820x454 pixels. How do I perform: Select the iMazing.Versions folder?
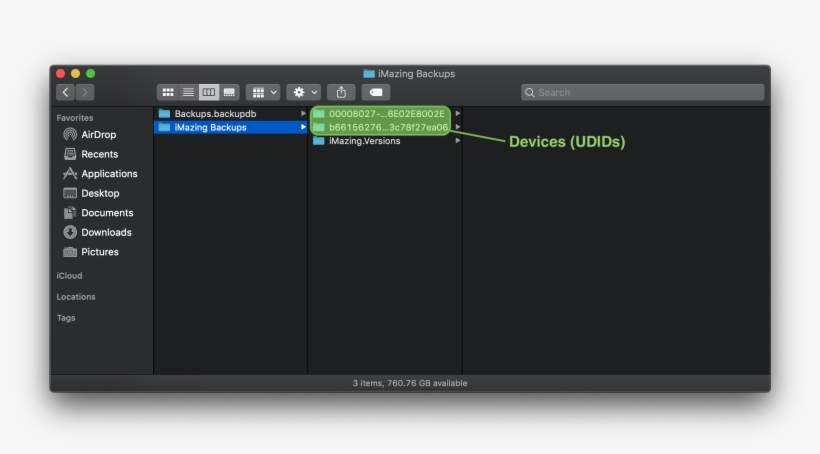click(385, 141)
